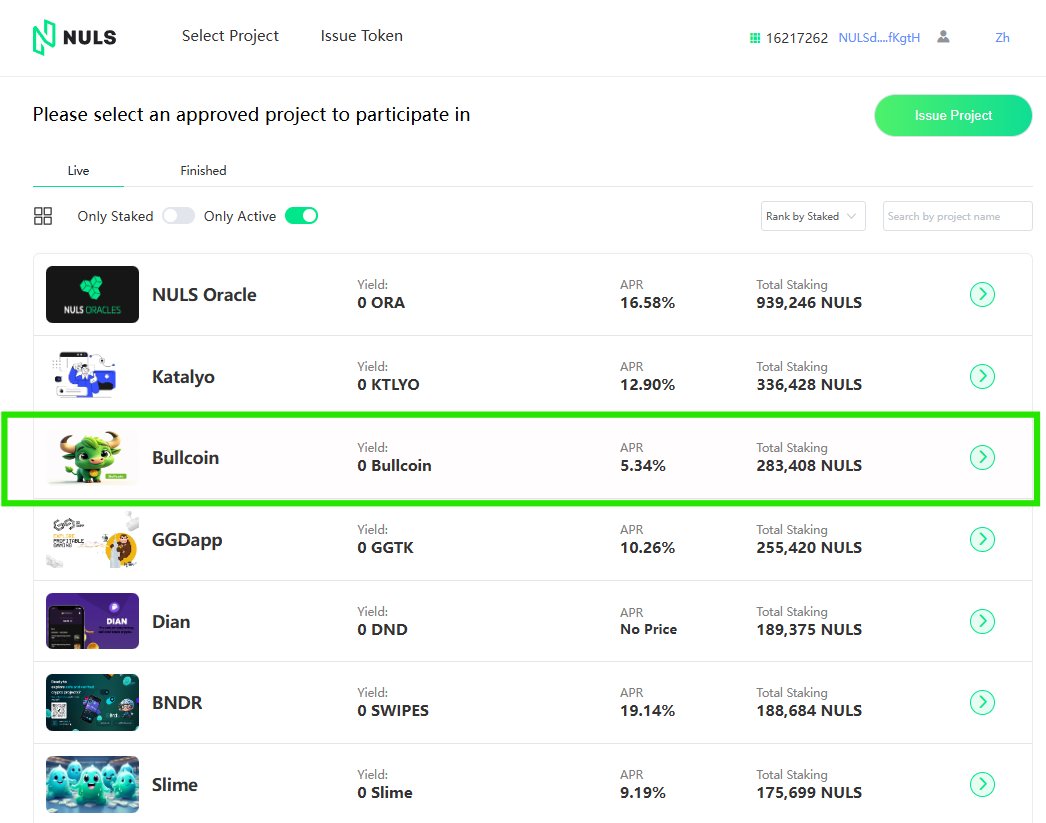Image resolution: width=1046 pixels, height=823 pixels.
Task: Click 336,428 NULS total staking
Action: [x=809, y=385]
